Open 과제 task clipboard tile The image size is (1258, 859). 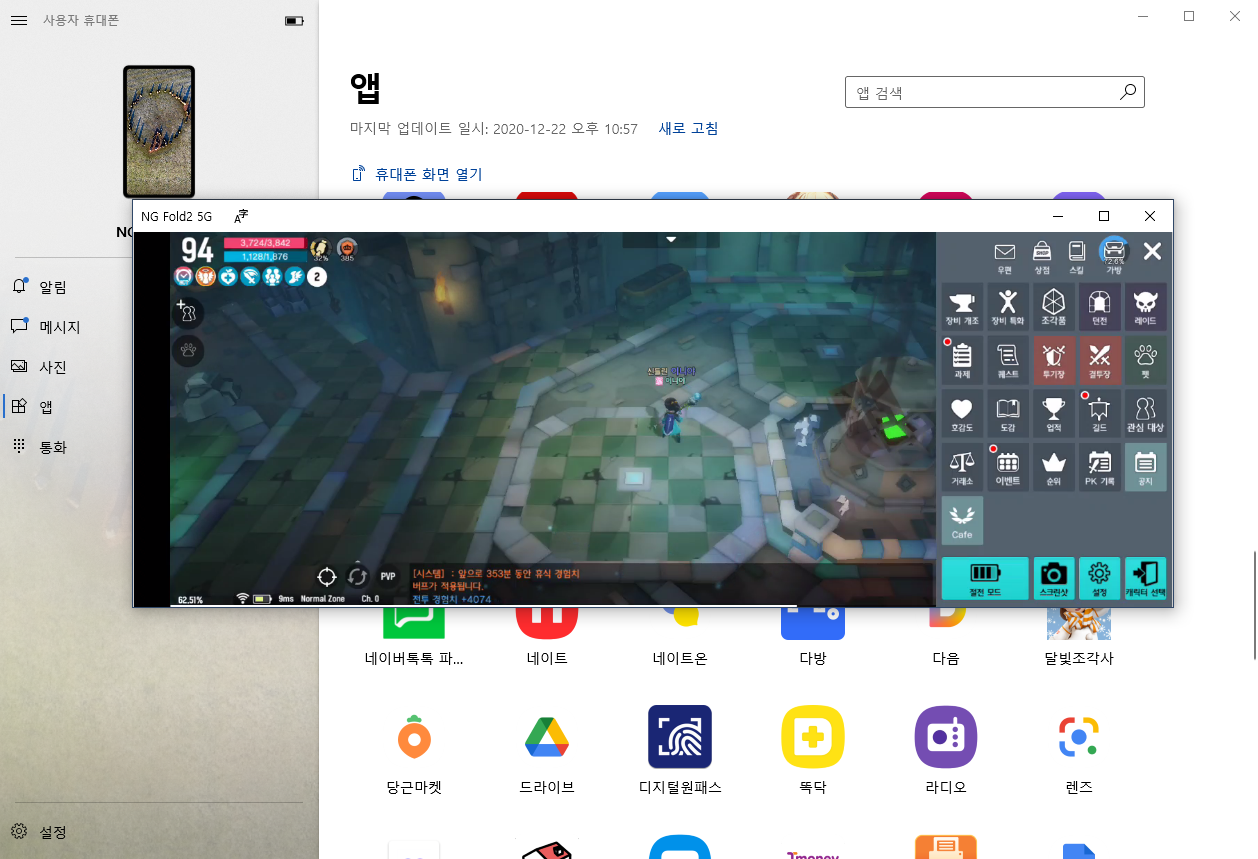962,360
